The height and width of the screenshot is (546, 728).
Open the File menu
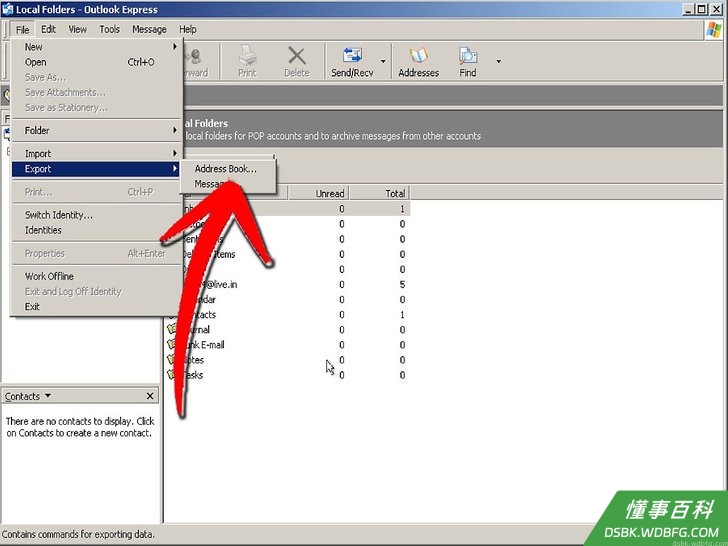(x=22, y=30)
